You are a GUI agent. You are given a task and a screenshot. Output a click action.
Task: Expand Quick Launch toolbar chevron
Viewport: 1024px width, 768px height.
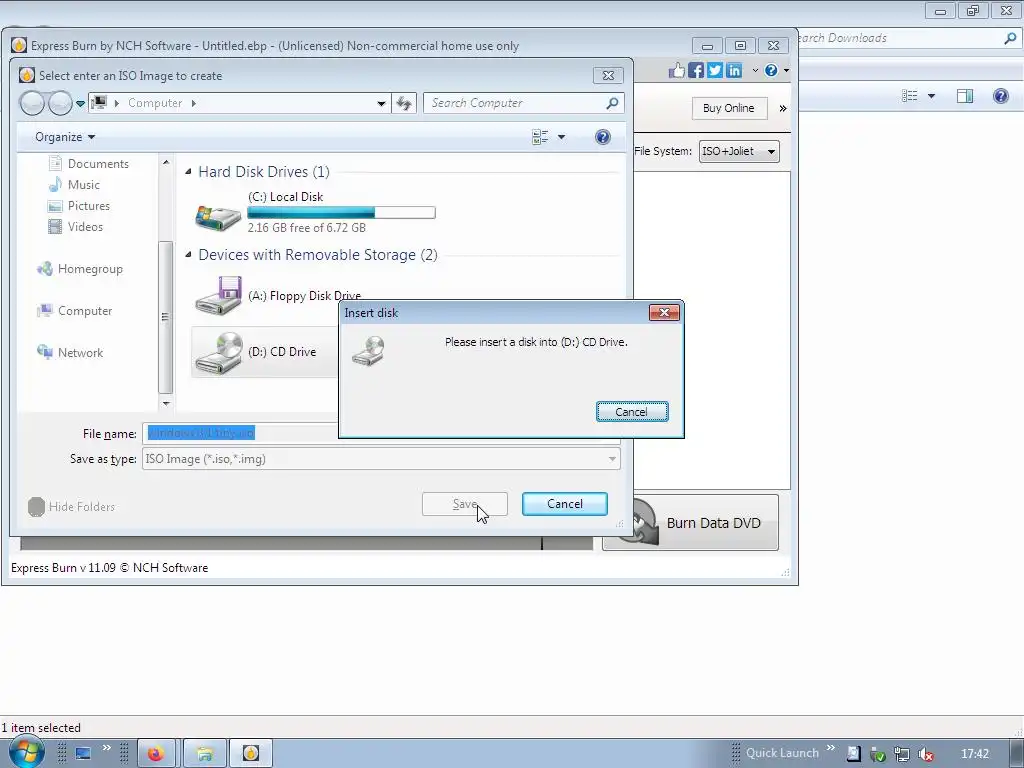[x=831, y=748]
